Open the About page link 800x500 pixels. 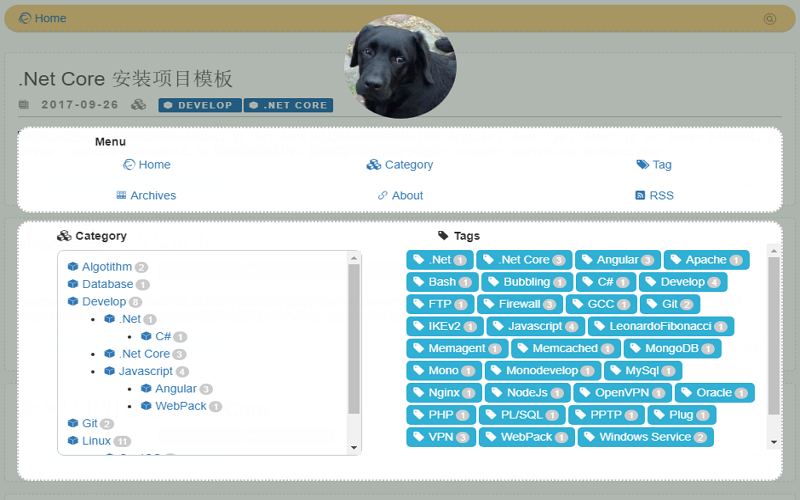tap(400, 196)
